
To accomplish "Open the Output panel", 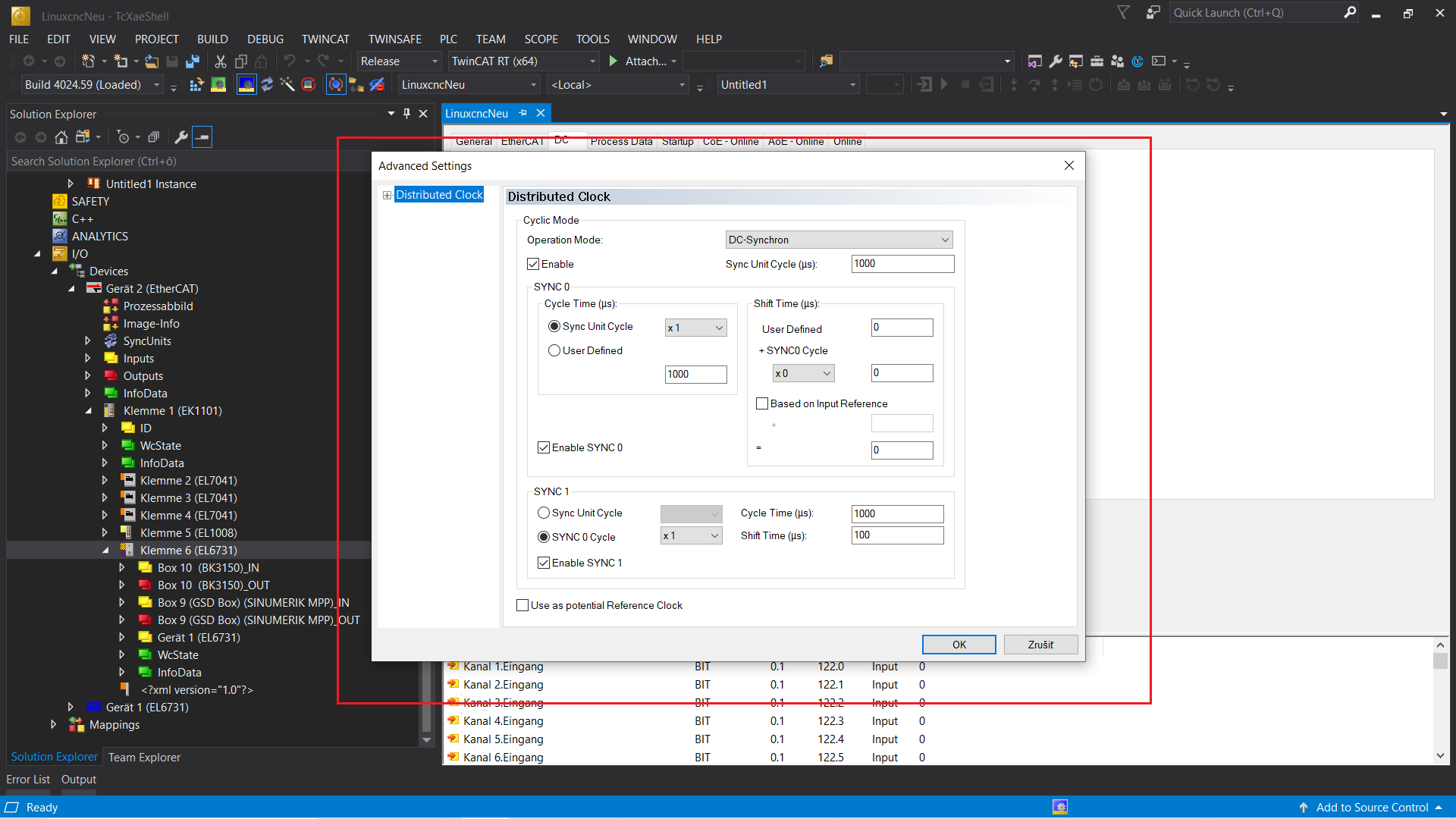I will click(x=79, y=780).
